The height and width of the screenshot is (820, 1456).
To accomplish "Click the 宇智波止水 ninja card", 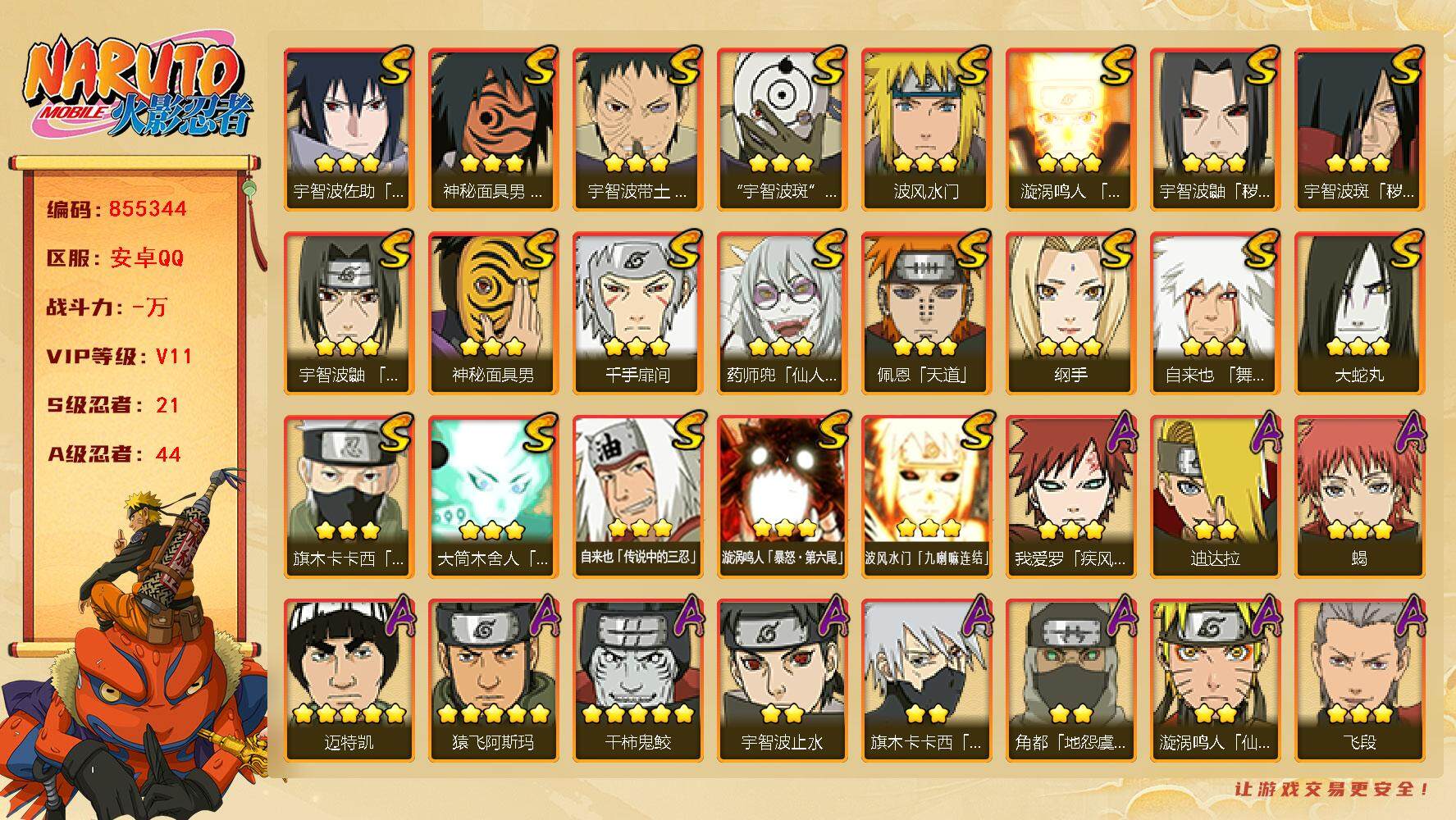I will [x=782, y=680].
